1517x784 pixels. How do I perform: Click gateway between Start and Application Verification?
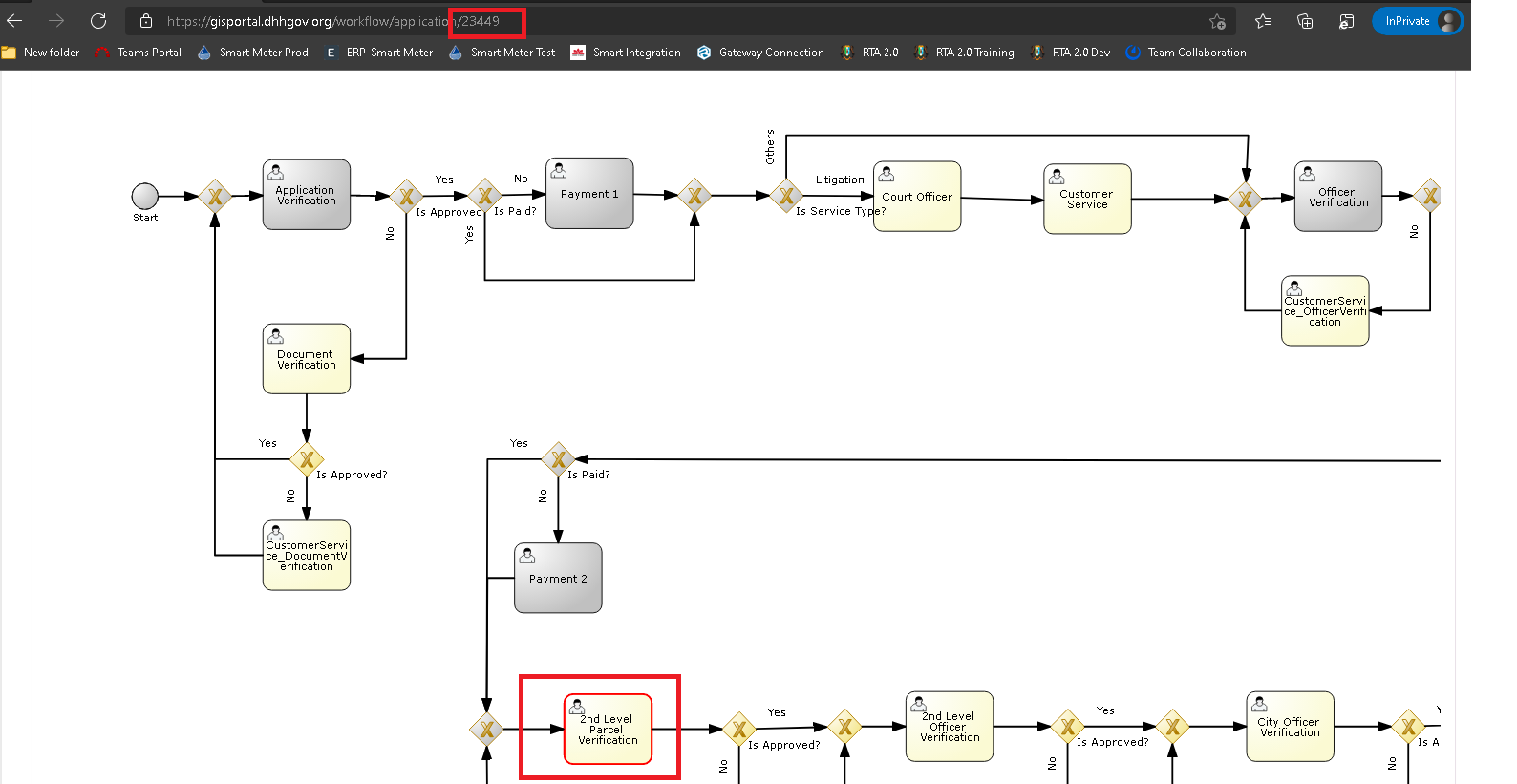(215, 196)
